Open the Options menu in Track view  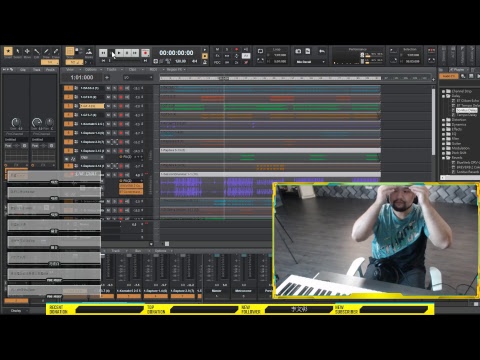[92, 70]
